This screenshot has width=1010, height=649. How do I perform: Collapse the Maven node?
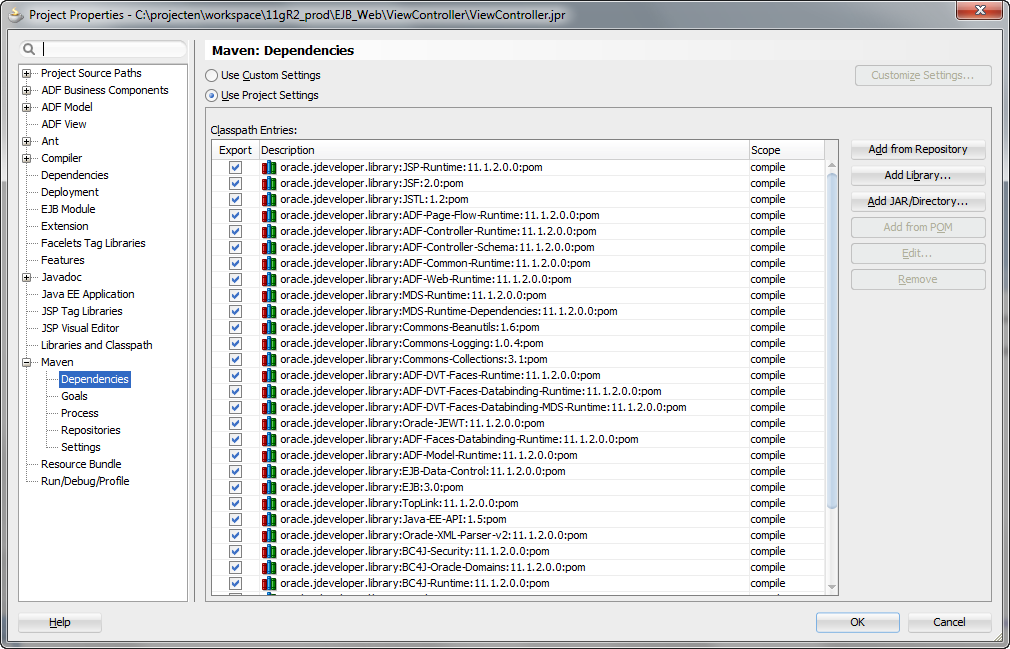(x=26, y=362)
